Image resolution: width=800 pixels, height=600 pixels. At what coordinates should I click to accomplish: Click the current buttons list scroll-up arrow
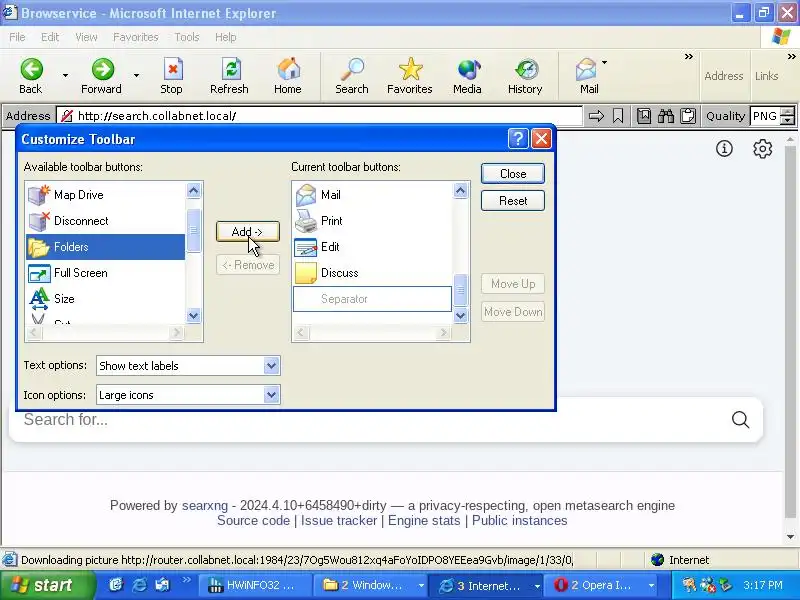pos(460,191)
